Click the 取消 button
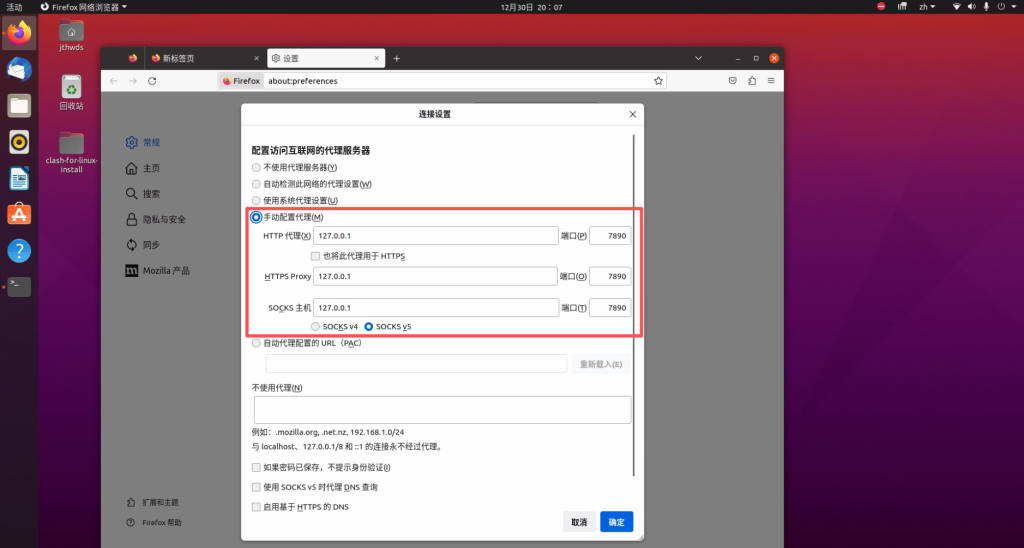 [579, 522]
